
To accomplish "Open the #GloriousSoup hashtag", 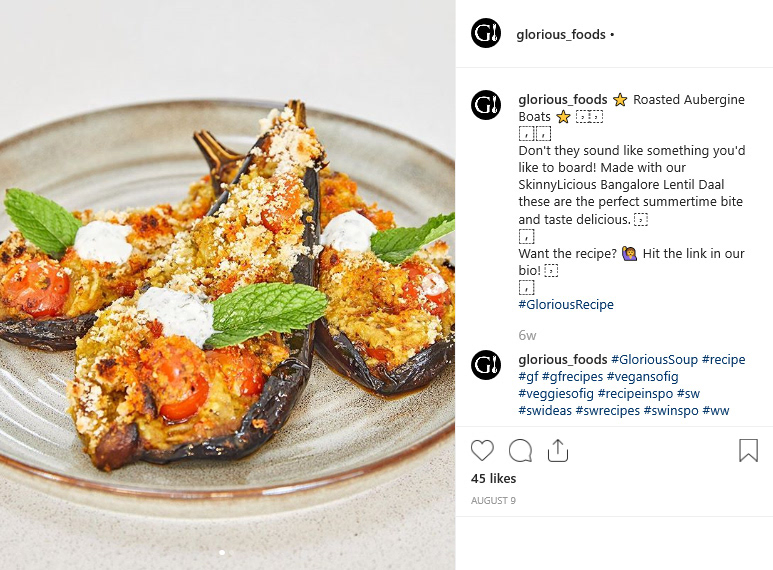I will 654,359.
